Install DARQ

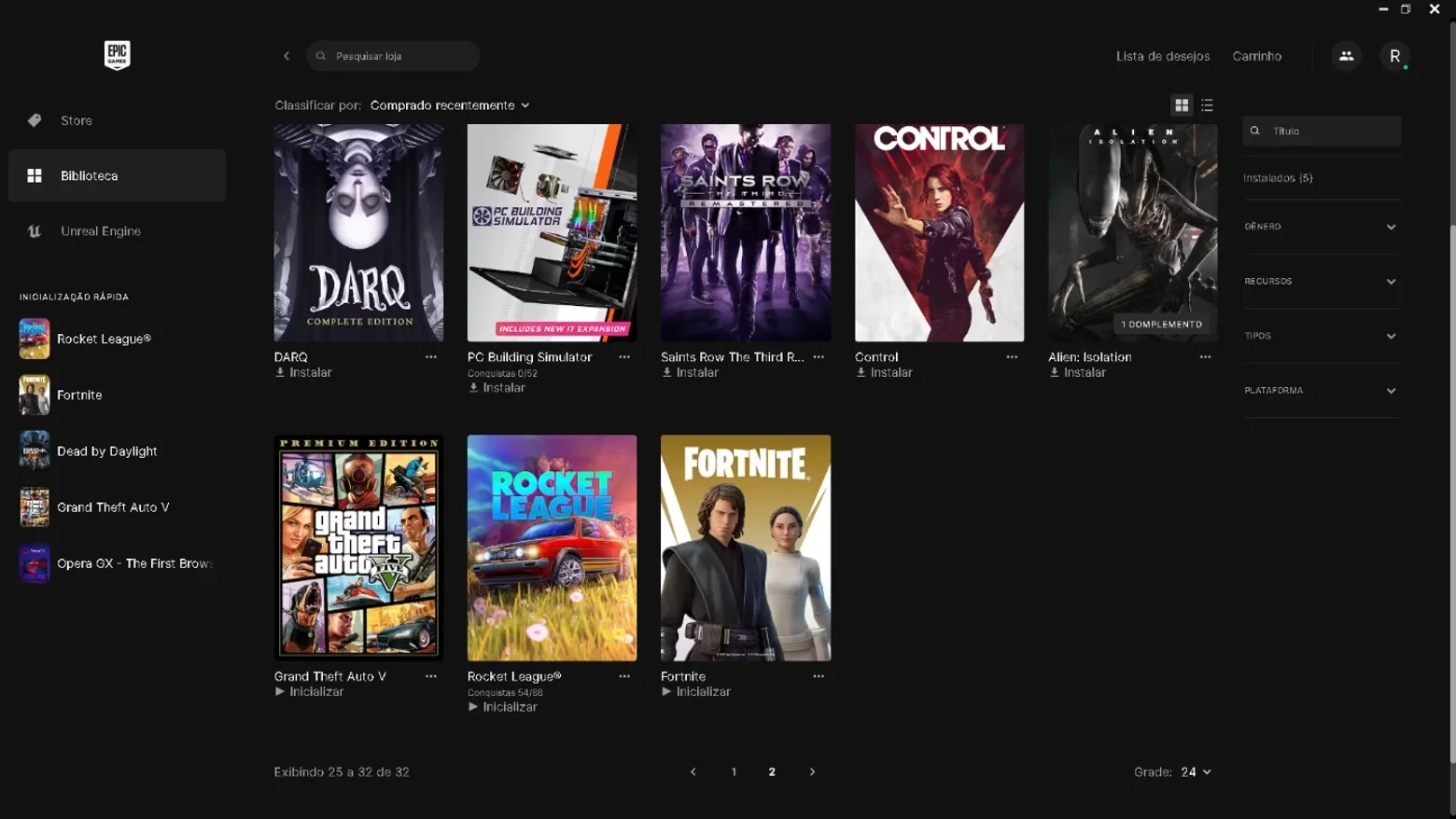(303, 372)
